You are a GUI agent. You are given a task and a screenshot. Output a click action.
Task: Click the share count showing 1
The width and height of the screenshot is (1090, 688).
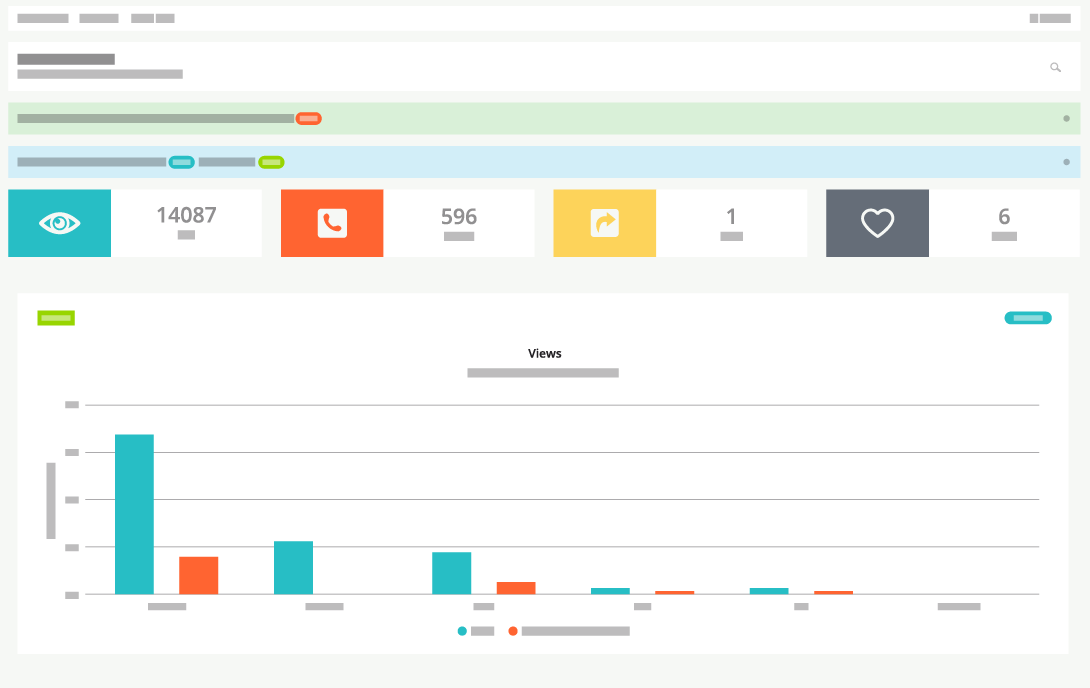coord(731,217)
